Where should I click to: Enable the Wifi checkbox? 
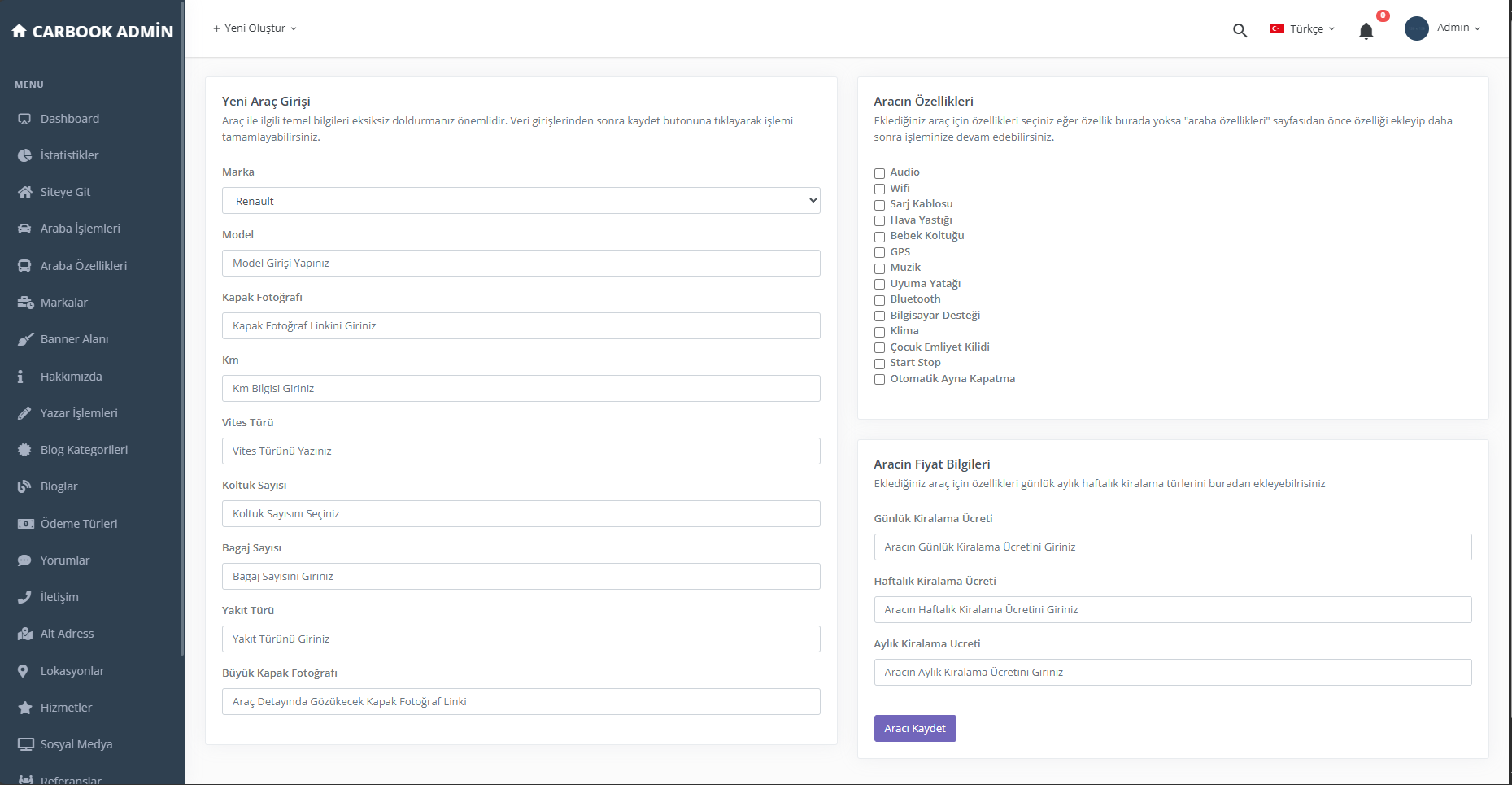pos(879,189)
